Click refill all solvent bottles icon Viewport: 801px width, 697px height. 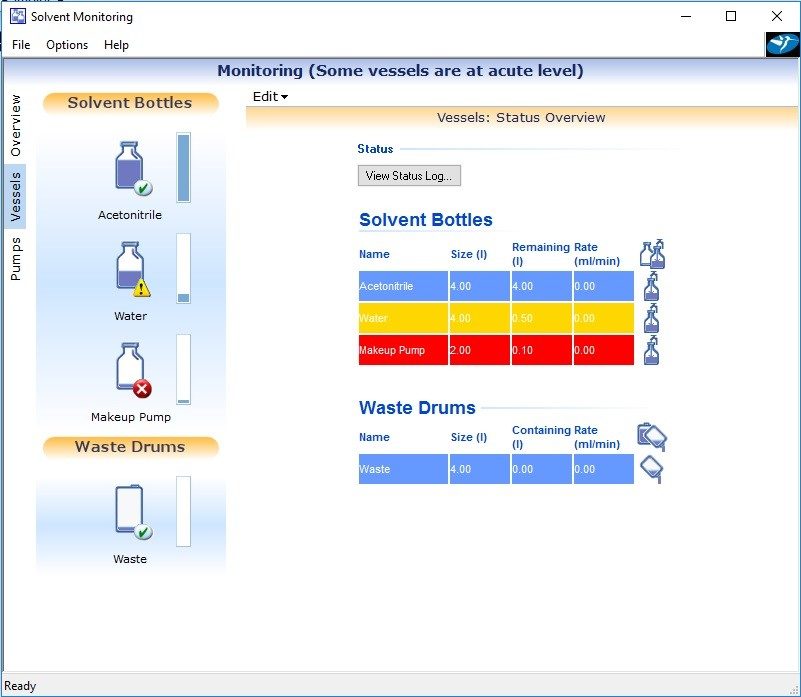652,254
